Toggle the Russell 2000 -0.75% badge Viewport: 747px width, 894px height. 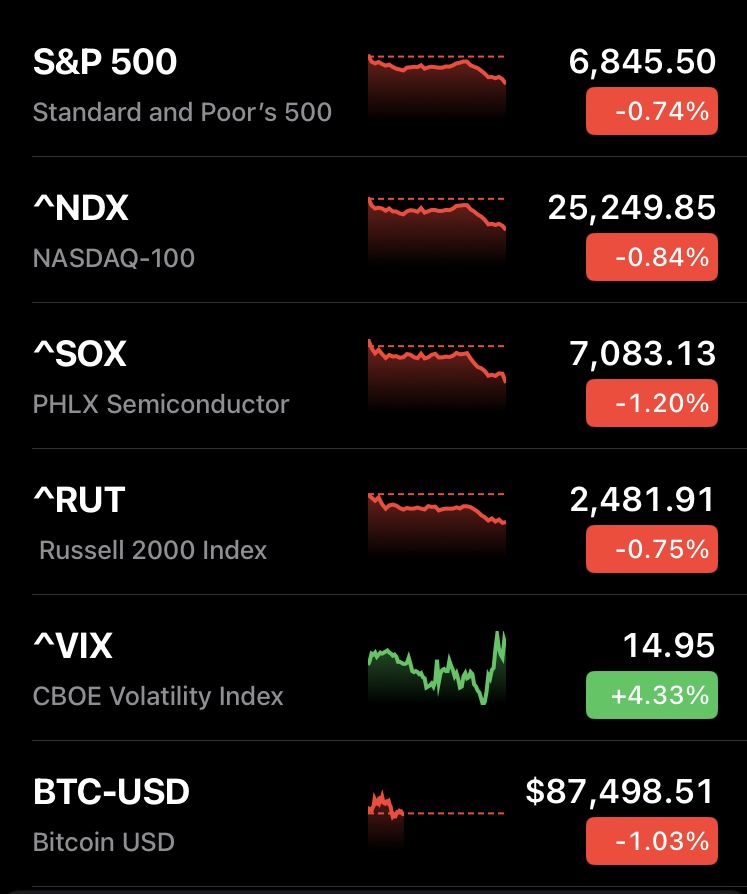click(651, 549)
